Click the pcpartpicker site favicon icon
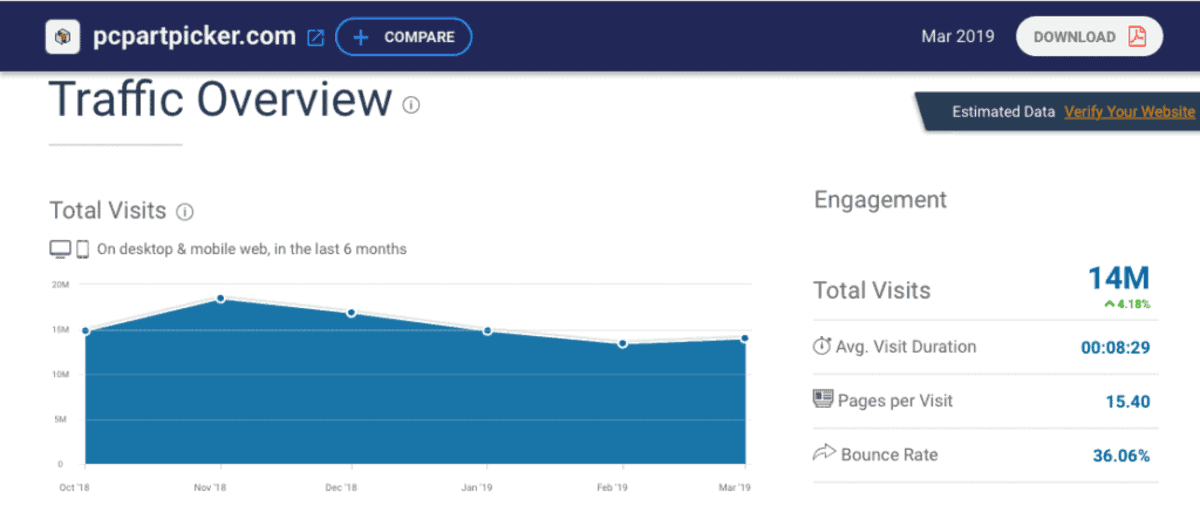 [x=62, y=37]
